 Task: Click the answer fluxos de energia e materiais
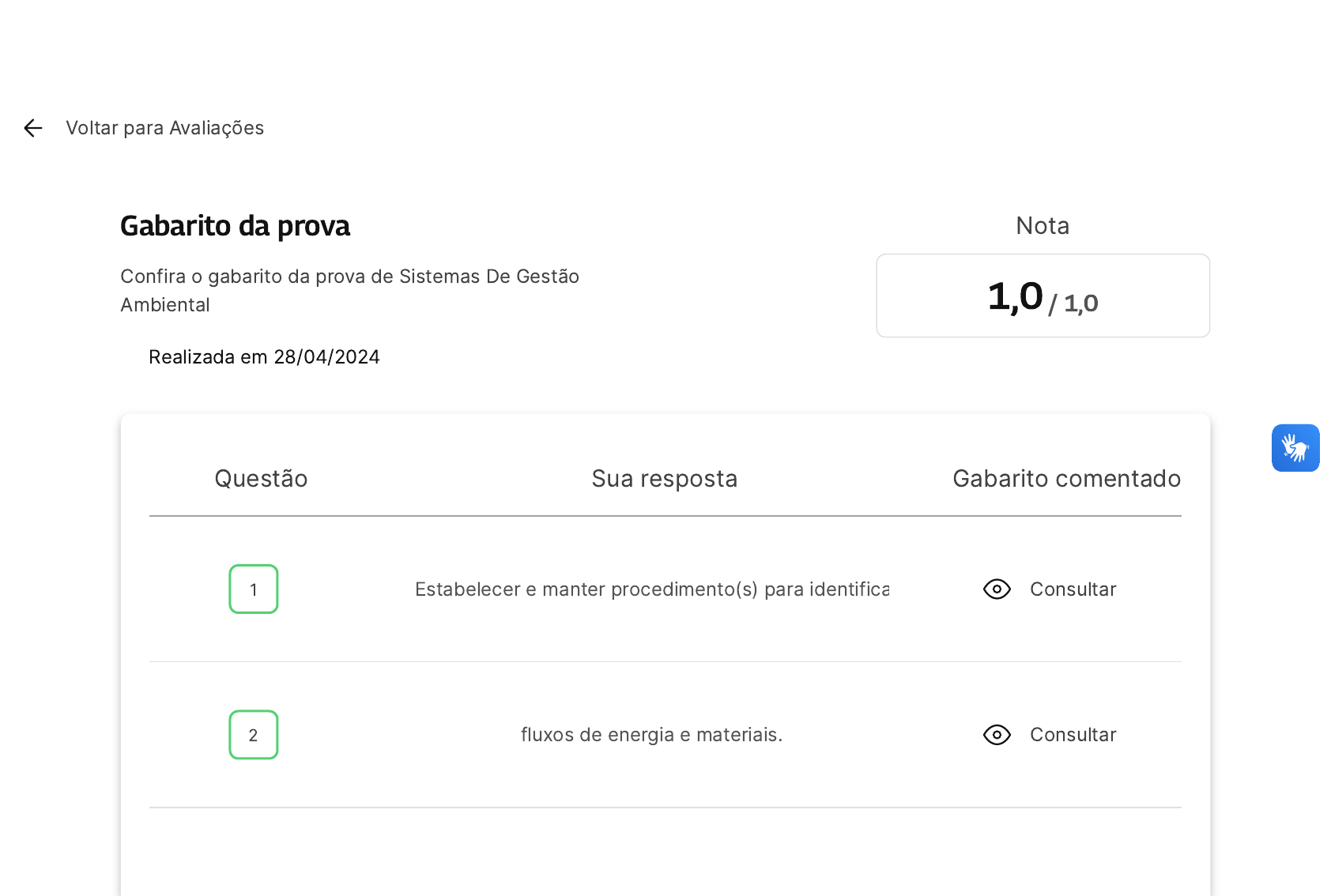pos(652,735)
